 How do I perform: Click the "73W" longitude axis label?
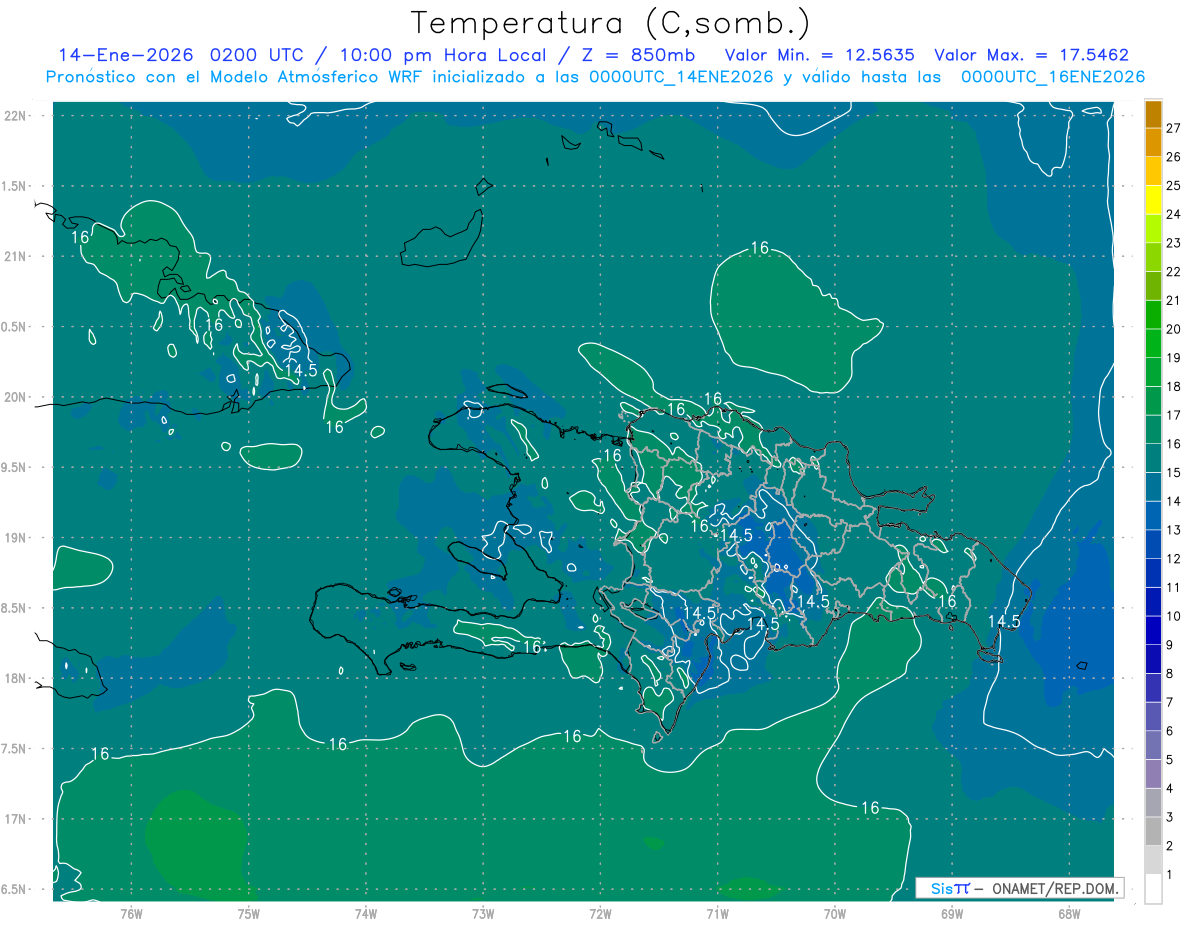coord(483,914)
